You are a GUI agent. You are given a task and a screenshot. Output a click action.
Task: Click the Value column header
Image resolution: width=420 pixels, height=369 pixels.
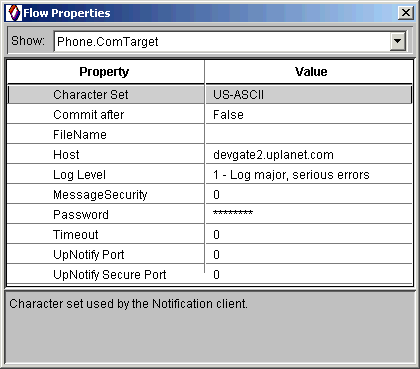(309, 72)
